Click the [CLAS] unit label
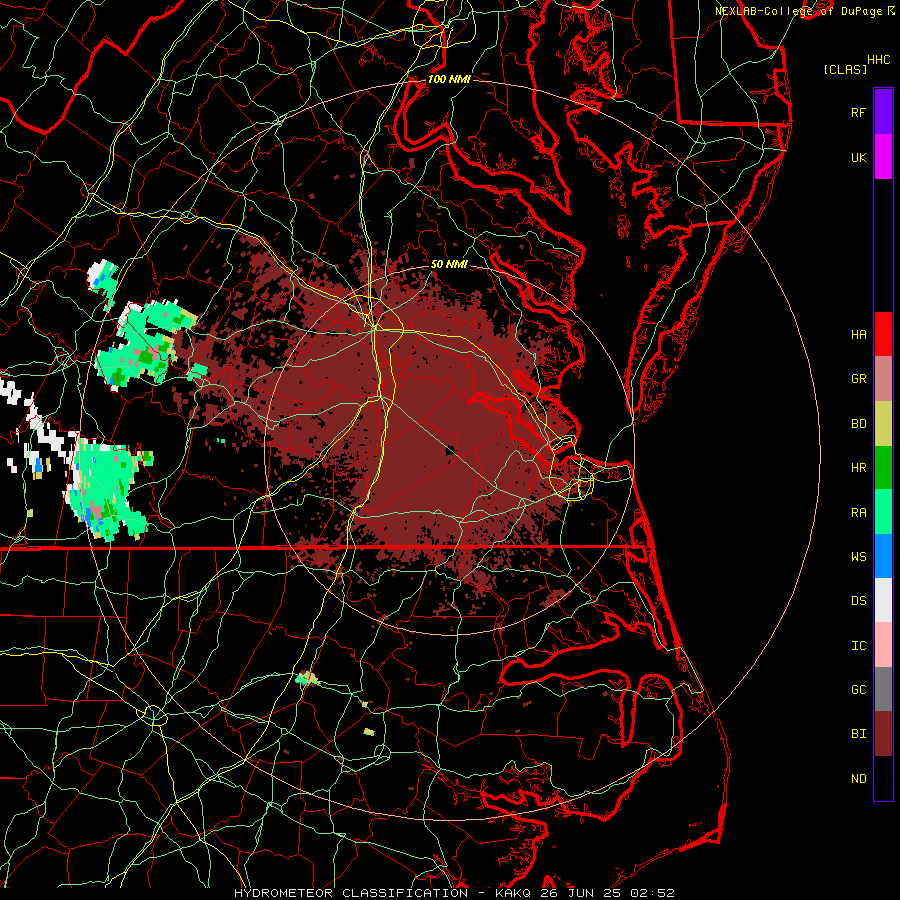The height and width of the screenshot is (900, 900). (x=845, y=70)
